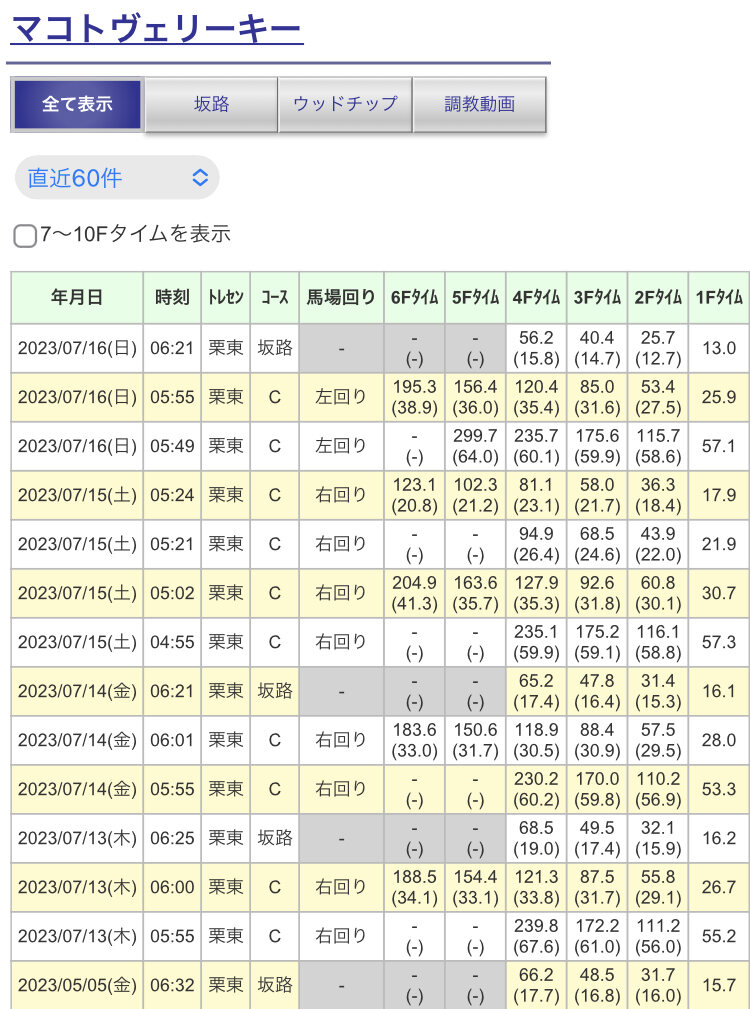The height and width of the screenshot is (1009, 750).
Task: Enable 7〜10Fタイムを表示 checkbox
Action: (x=25, y=236)
